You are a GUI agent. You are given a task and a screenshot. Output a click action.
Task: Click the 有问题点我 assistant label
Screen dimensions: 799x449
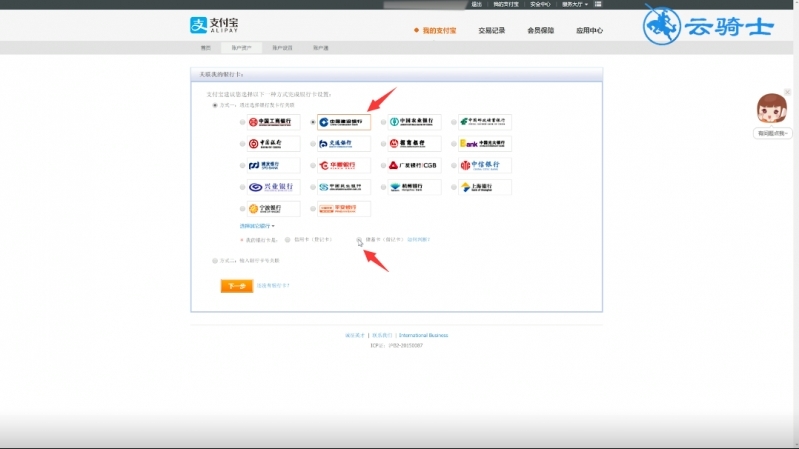773,133
